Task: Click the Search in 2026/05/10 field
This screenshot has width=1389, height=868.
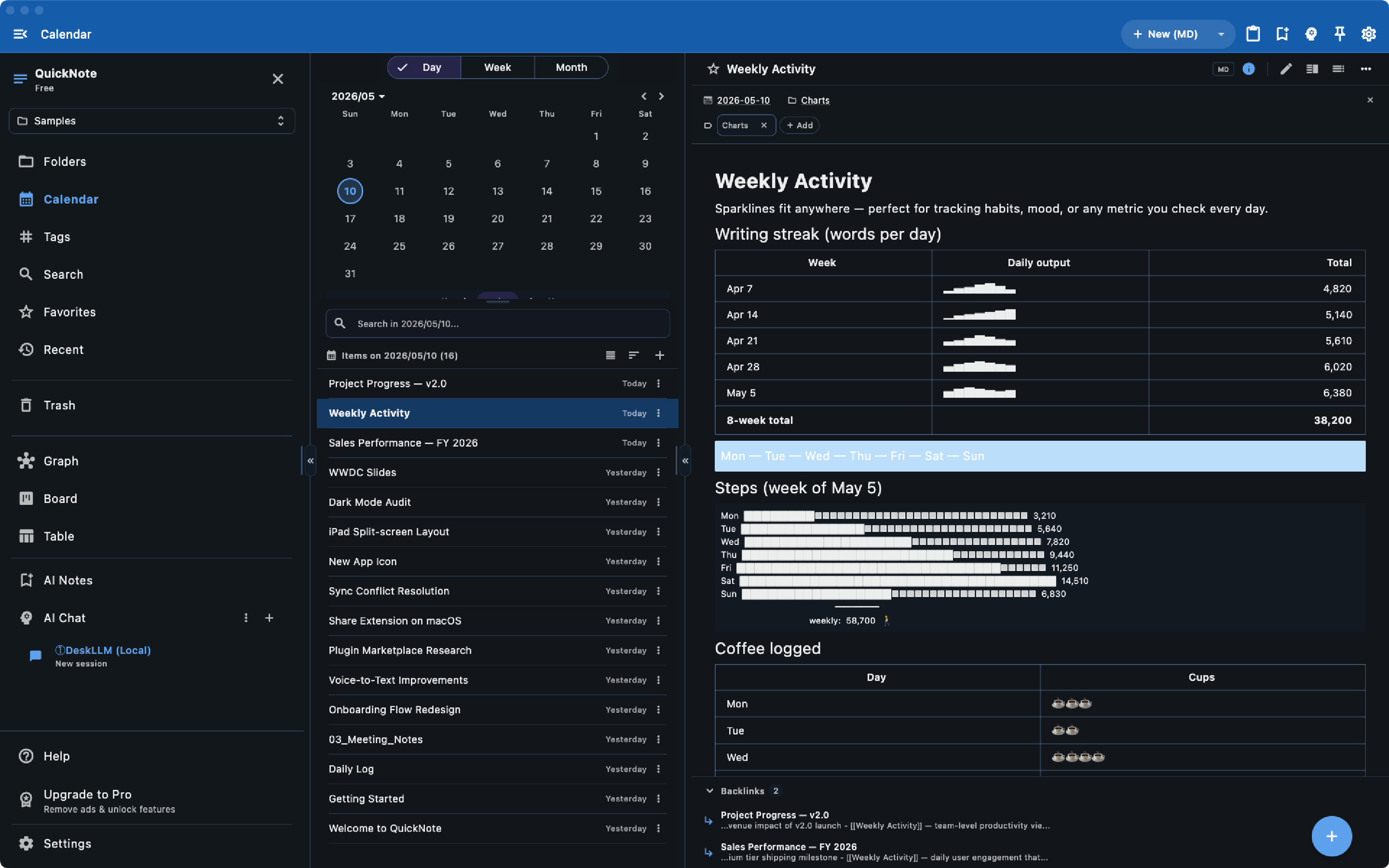Action: tap(497, 323)
